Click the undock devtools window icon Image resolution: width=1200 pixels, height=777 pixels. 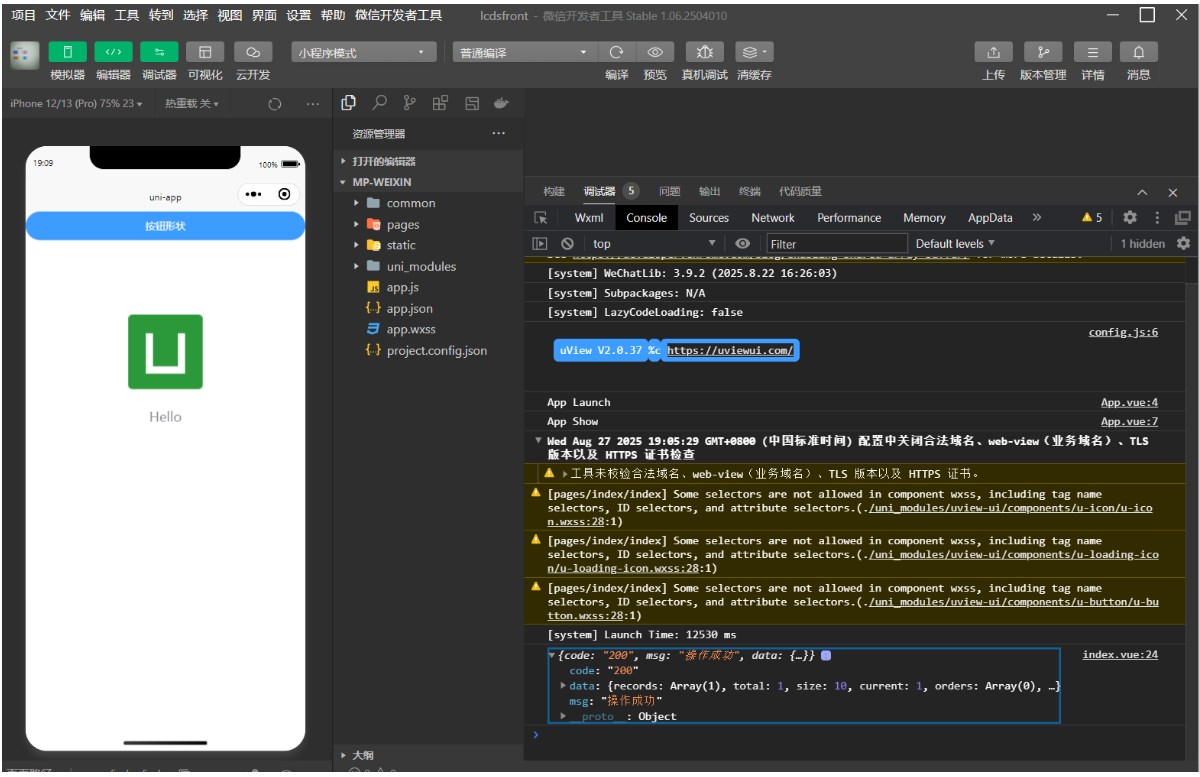coord(1183,218)
